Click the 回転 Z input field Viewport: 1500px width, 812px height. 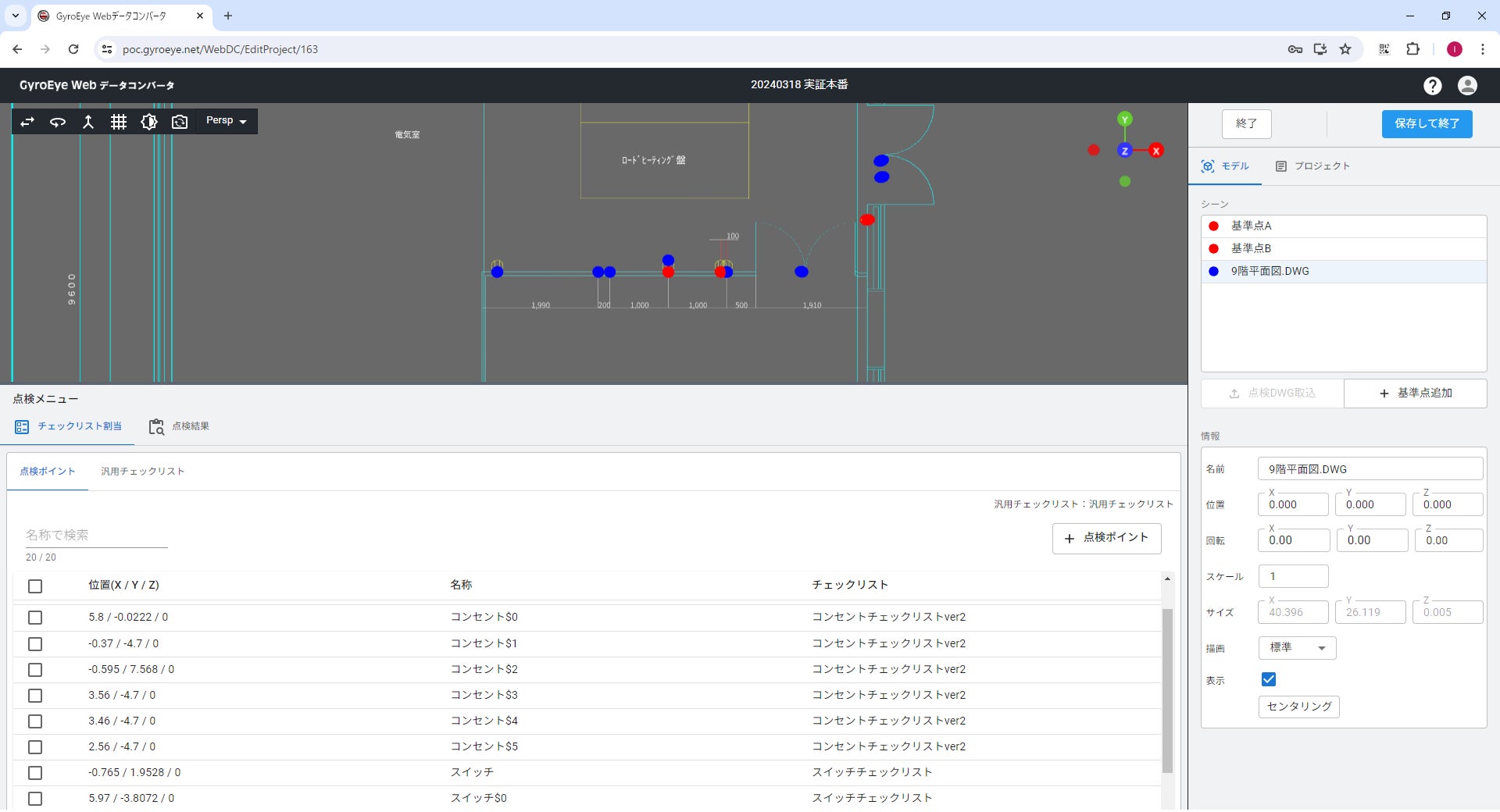[1448, 540]
